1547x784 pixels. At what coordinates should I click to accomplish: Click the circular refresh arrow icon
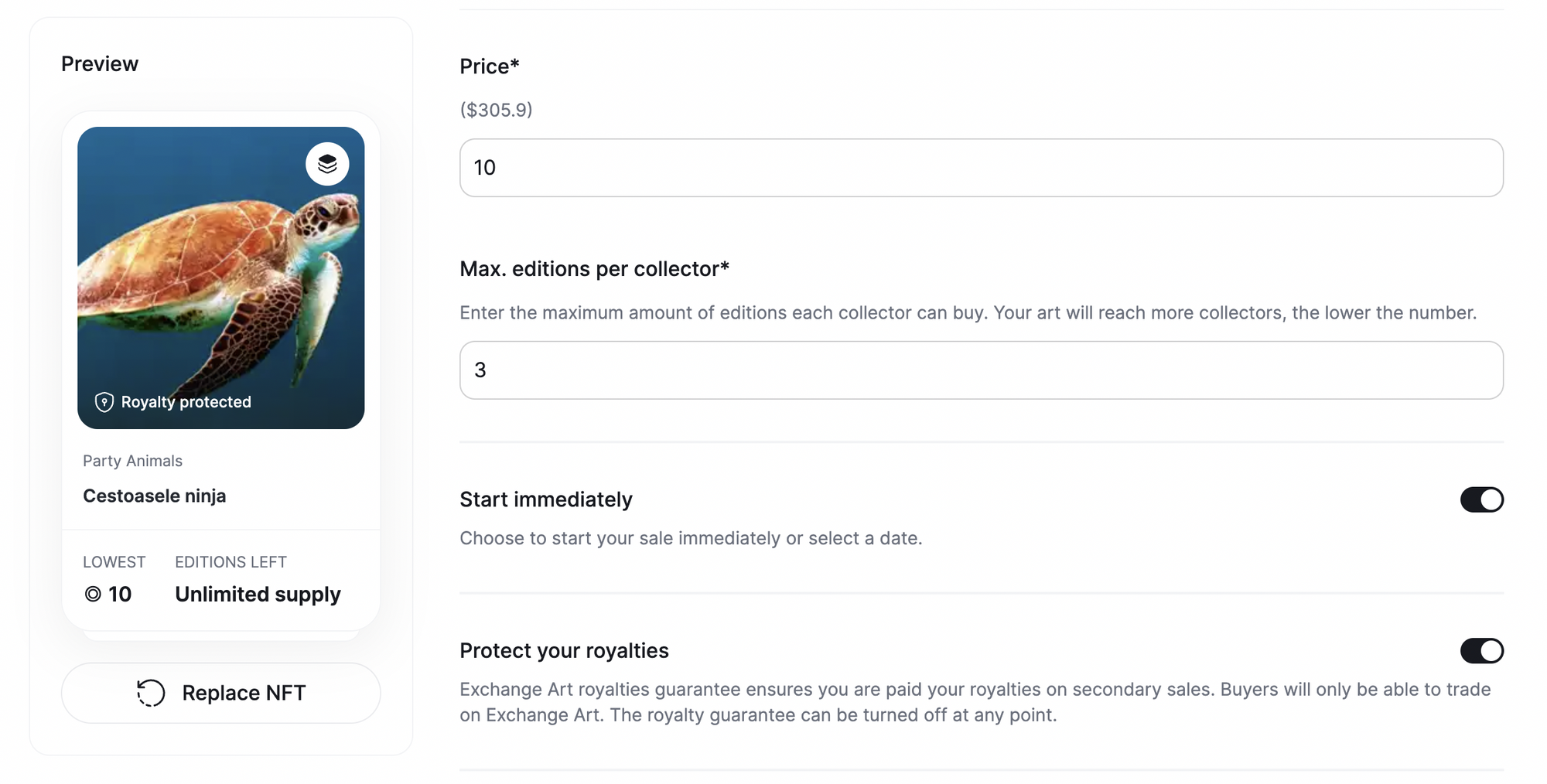[151, 693]
